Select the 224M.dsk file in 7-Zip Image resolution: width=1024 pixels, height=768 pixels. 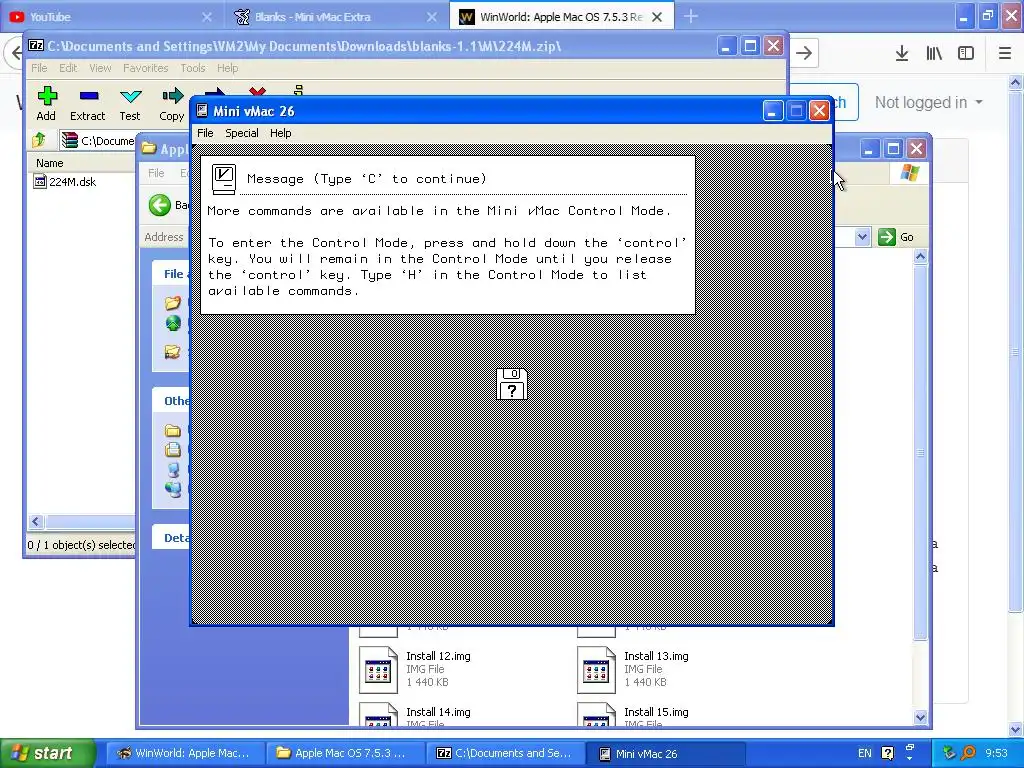pyautogui.click(x=65, y=182)
